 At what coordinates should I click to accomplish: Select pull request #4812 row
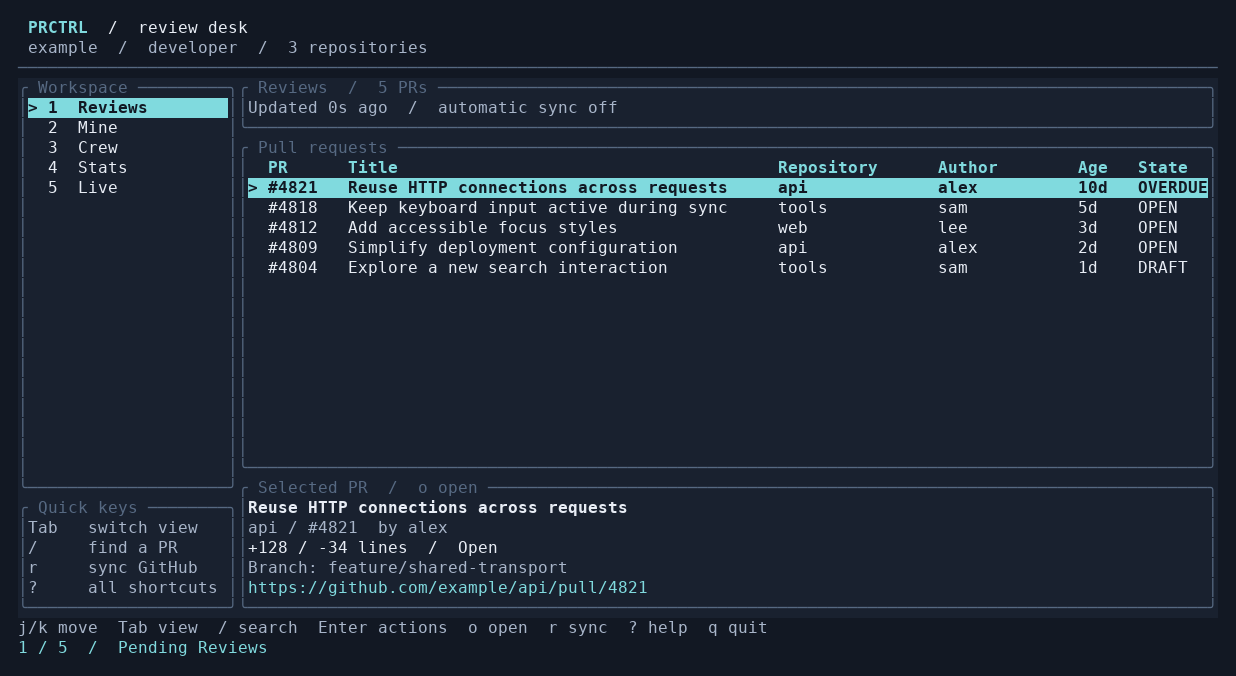coord(728,228)
